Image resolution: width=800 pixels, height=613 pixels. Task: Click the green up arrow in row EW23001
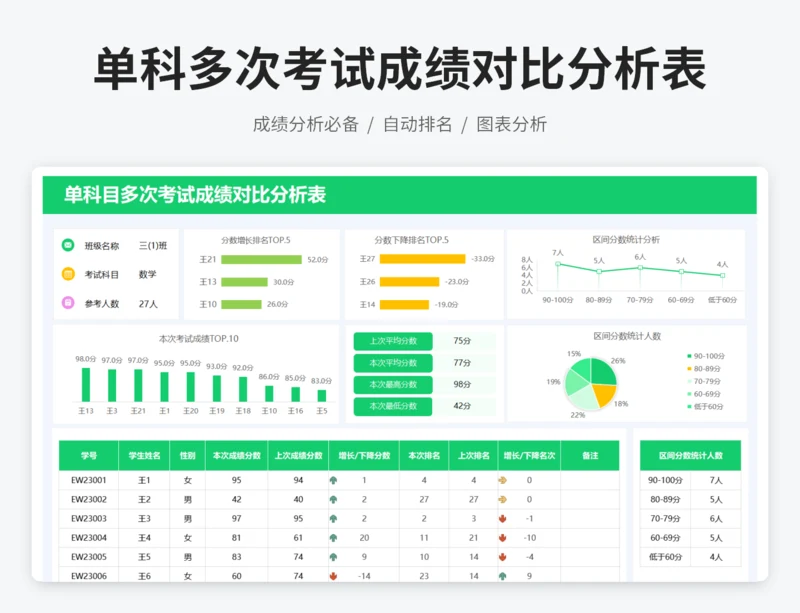333,480
